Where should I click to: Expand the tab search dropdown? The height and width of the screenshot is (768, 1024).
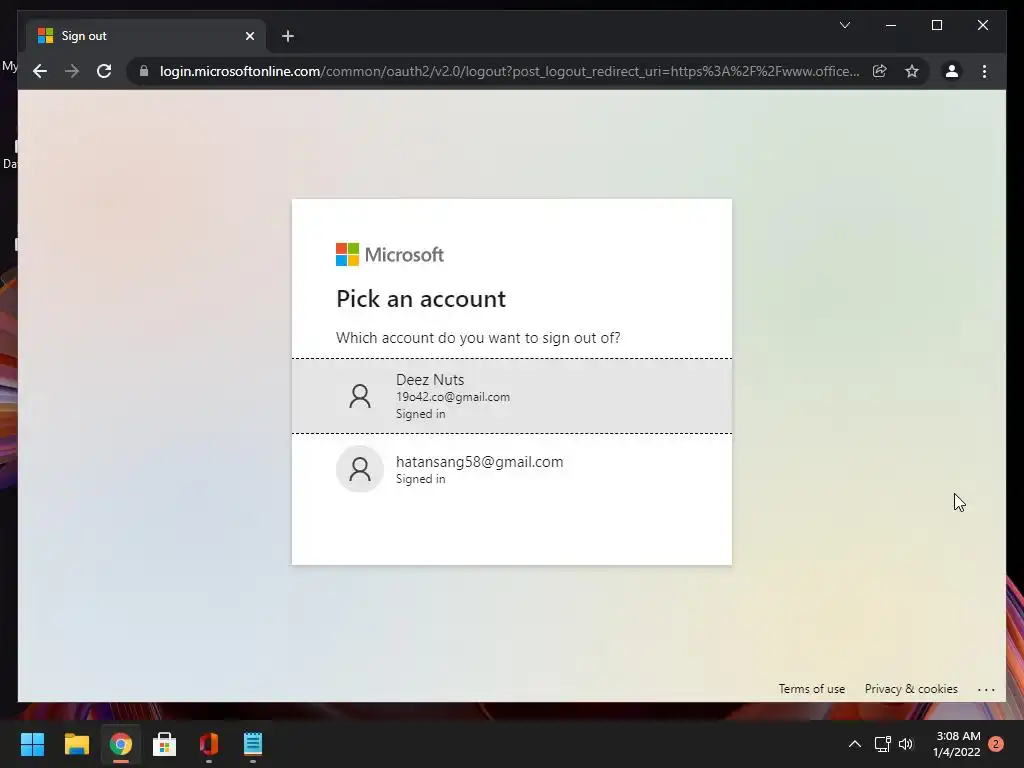point(844,25)
